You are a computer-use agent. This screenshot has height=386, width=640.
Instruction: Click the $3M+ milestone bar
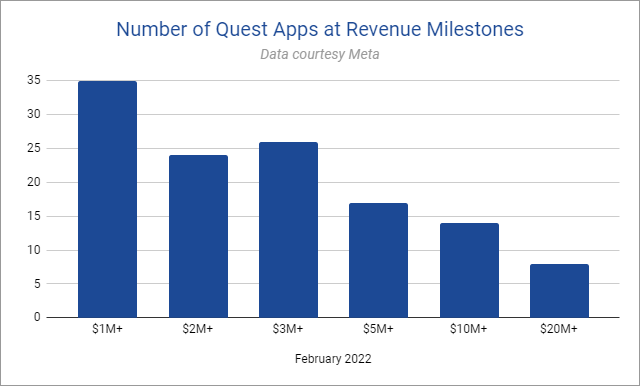click(x=289, y=230)
